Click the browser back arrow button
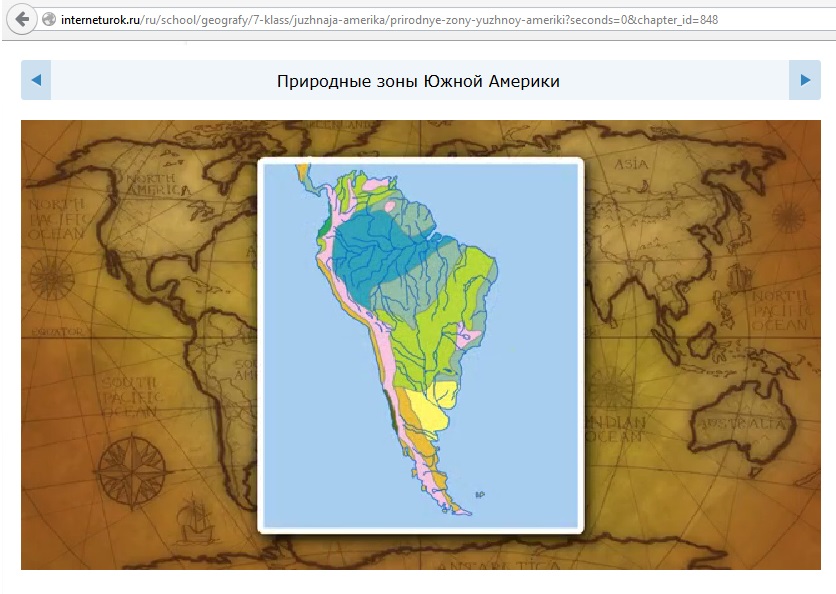The height and width of the screenshot is (594, 836). 21,19
